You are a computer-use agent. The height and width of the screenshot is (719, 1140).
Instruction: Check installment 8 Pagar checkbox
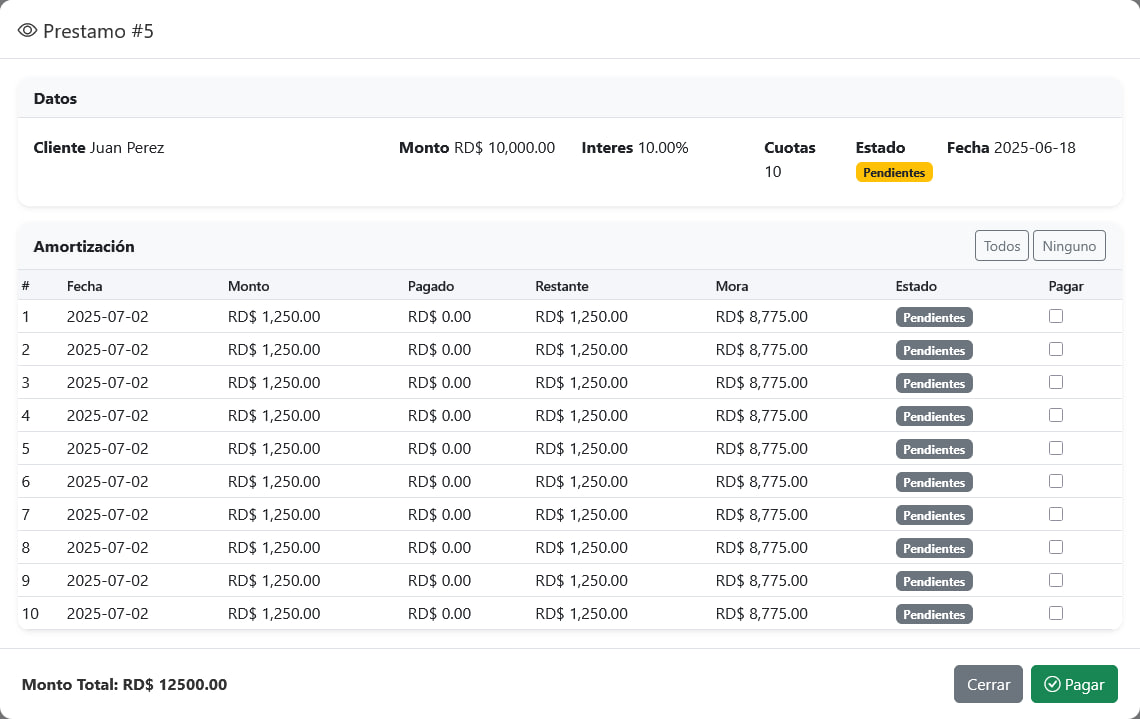tap(1056, 547)
